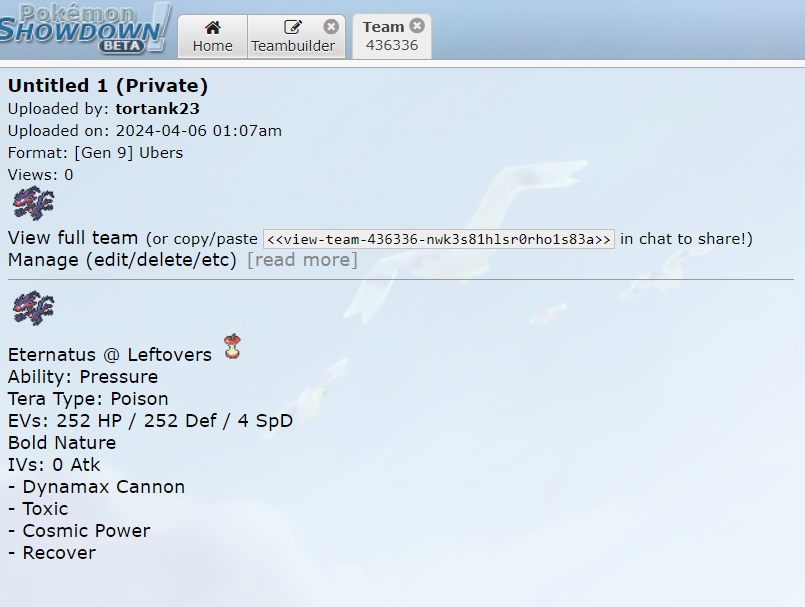Click the Leftovers apple item icon
This screenshot has width=805, height=607.
[x=233, y=346]
